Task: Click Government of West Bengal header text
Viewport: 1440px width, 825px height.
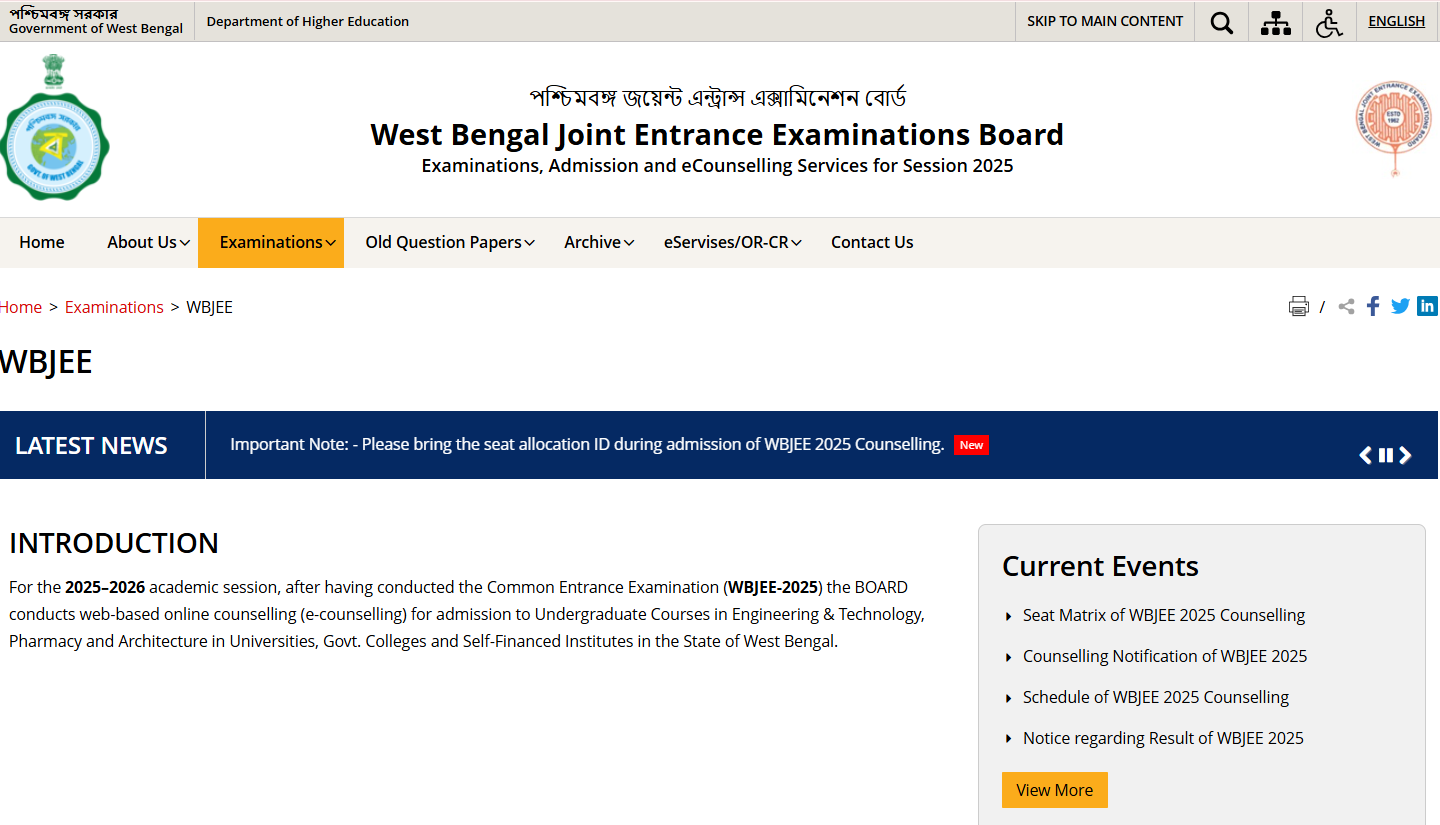Action: 96,28
